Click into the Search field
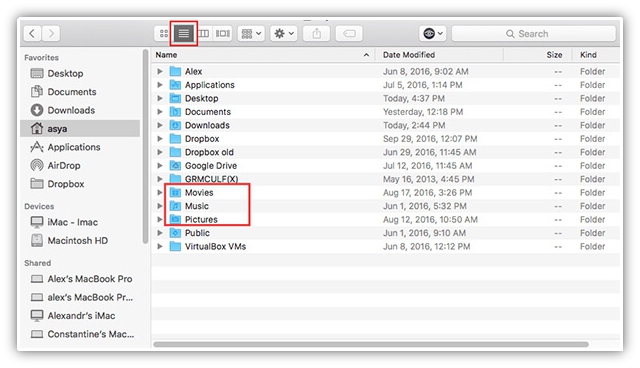Viewport: 640px width, 368px height. pos(533,33)
